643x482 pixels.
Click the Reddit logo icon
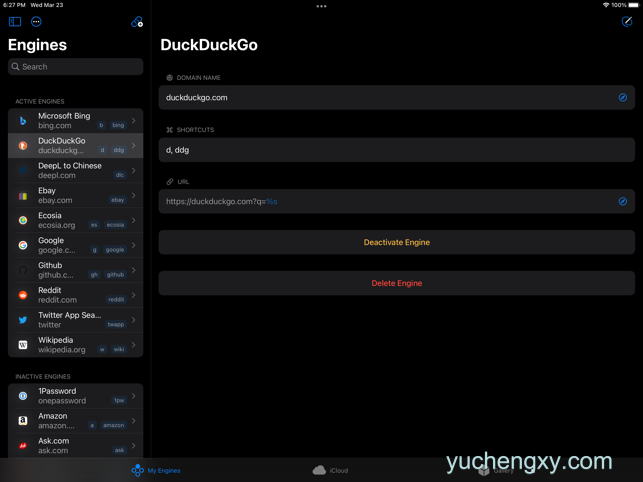coord(23,295)
